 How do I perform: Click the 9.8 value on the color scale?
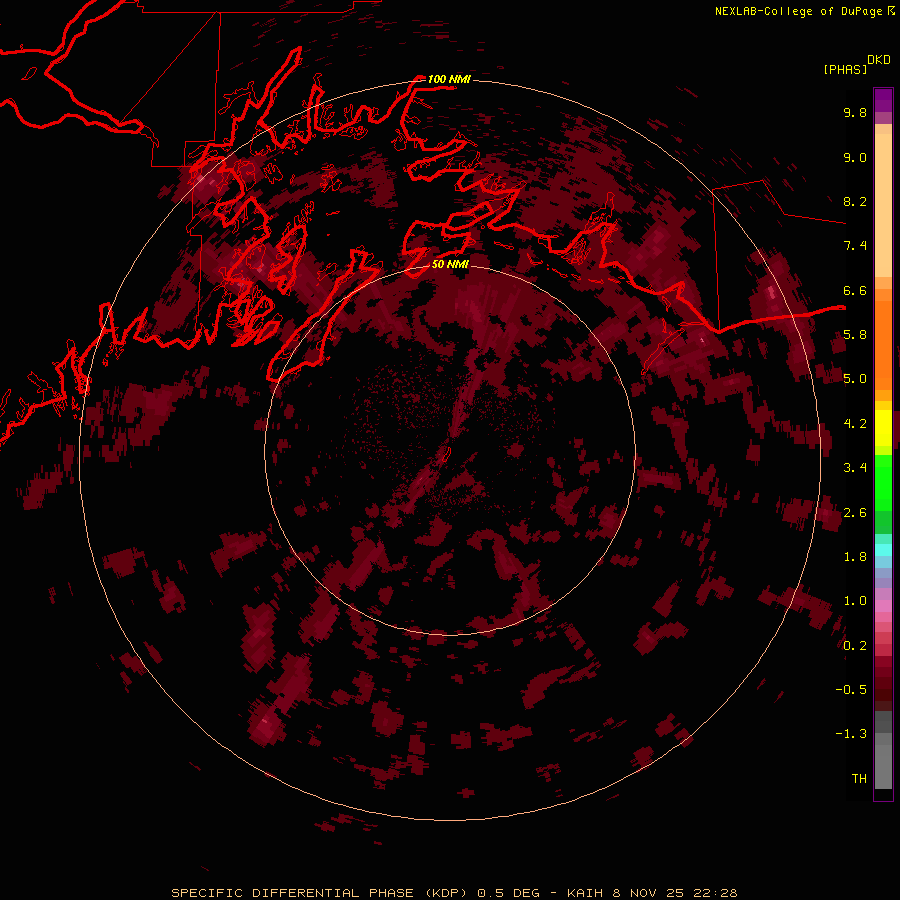tap(855, 112)
